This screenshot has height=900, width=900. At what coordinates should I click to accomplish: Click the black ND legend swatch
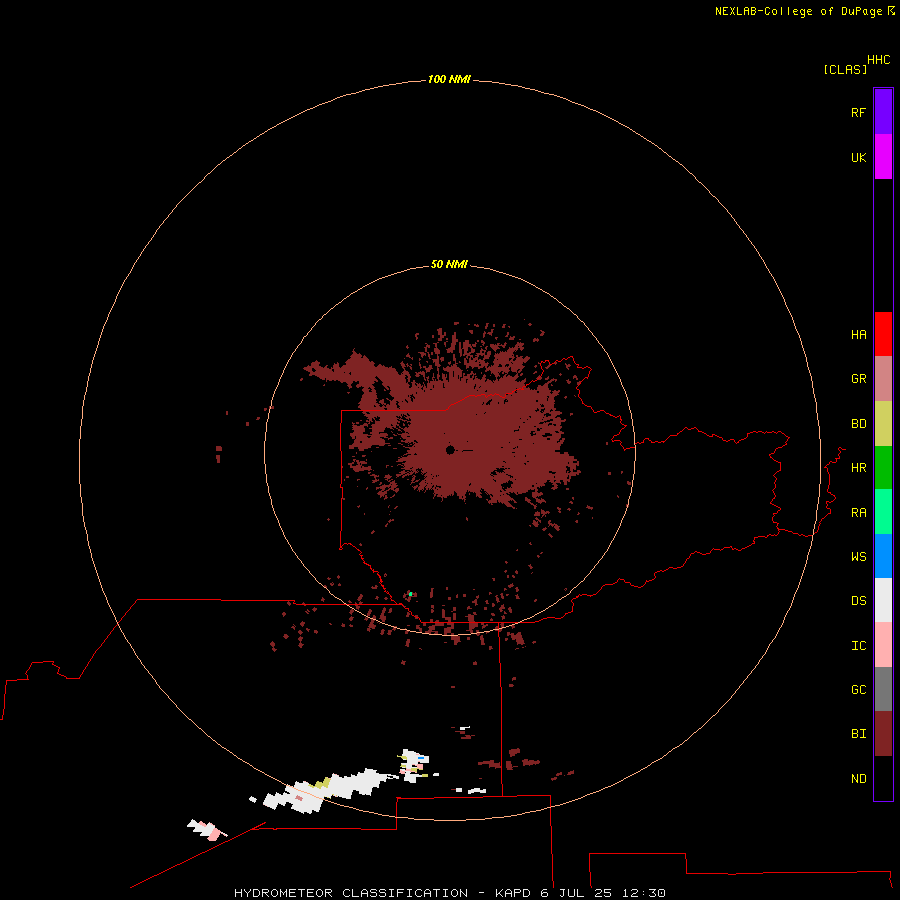point(883,778)
